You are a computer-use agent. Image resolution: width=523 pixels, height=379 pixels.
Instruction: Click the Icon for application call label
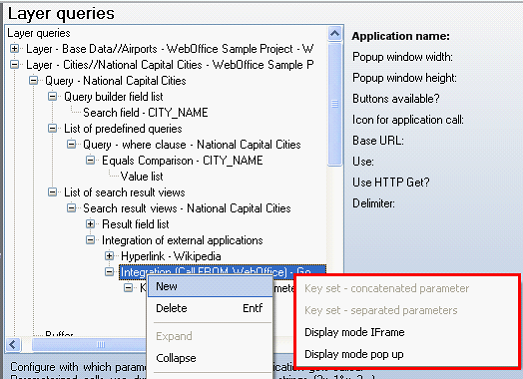(408, 120)
